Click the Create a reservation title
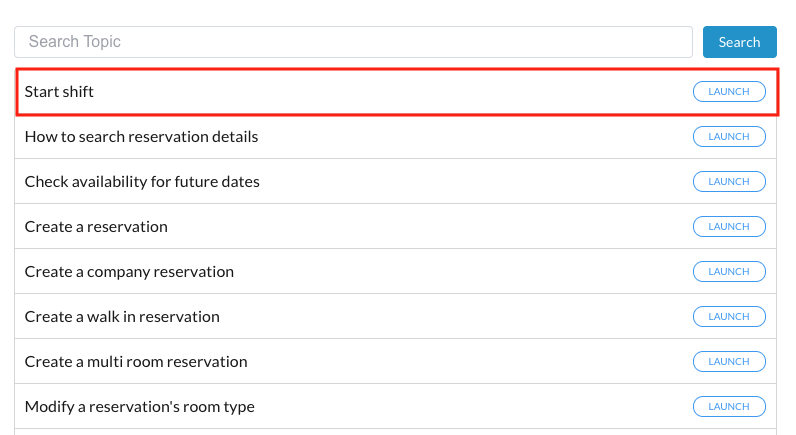796x435 pixels. (96, 227)
